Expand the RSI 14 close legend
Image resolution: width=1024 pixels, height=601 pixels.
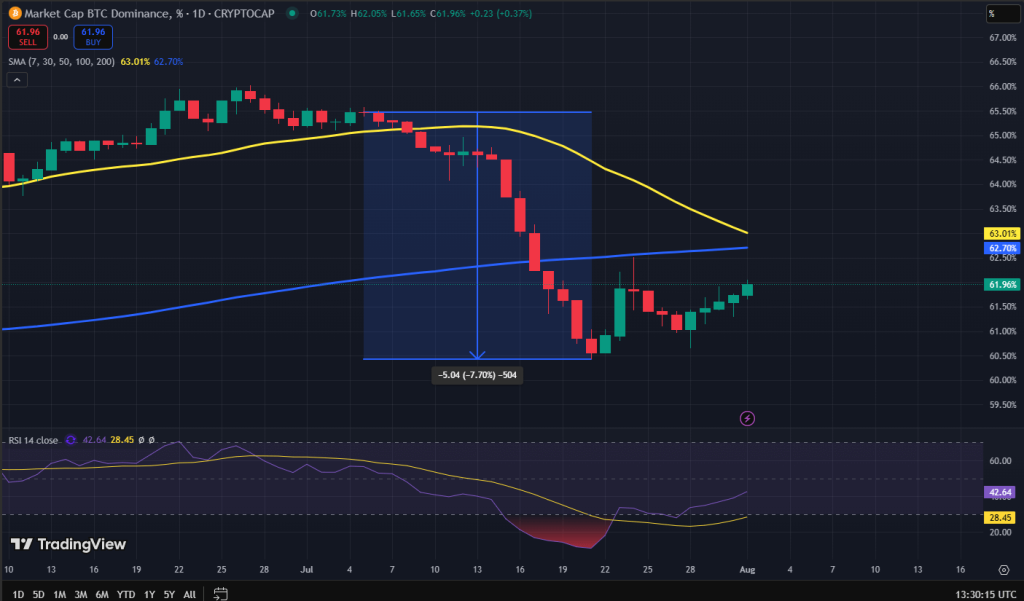pos(35,440)
